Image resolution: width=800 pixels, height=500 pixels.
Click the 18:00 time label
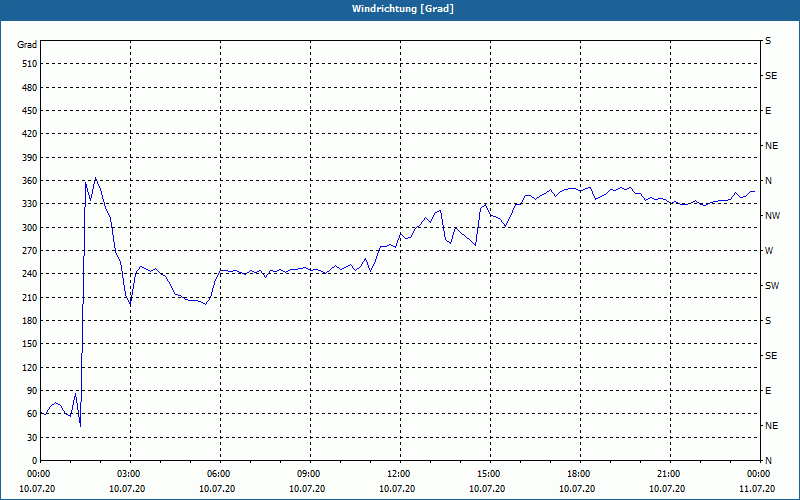pyautogui.click(x=578, y=474)
